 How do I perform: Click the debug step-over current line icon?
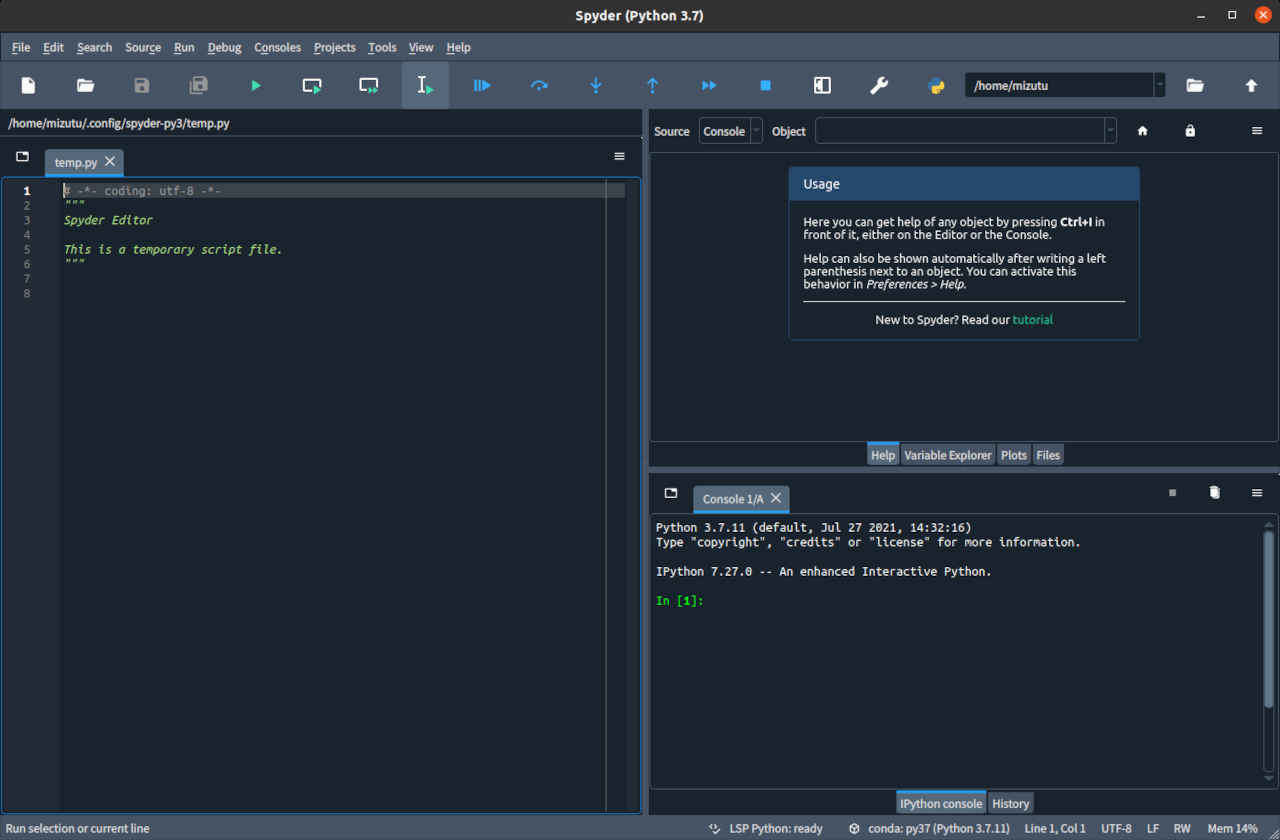539,86
